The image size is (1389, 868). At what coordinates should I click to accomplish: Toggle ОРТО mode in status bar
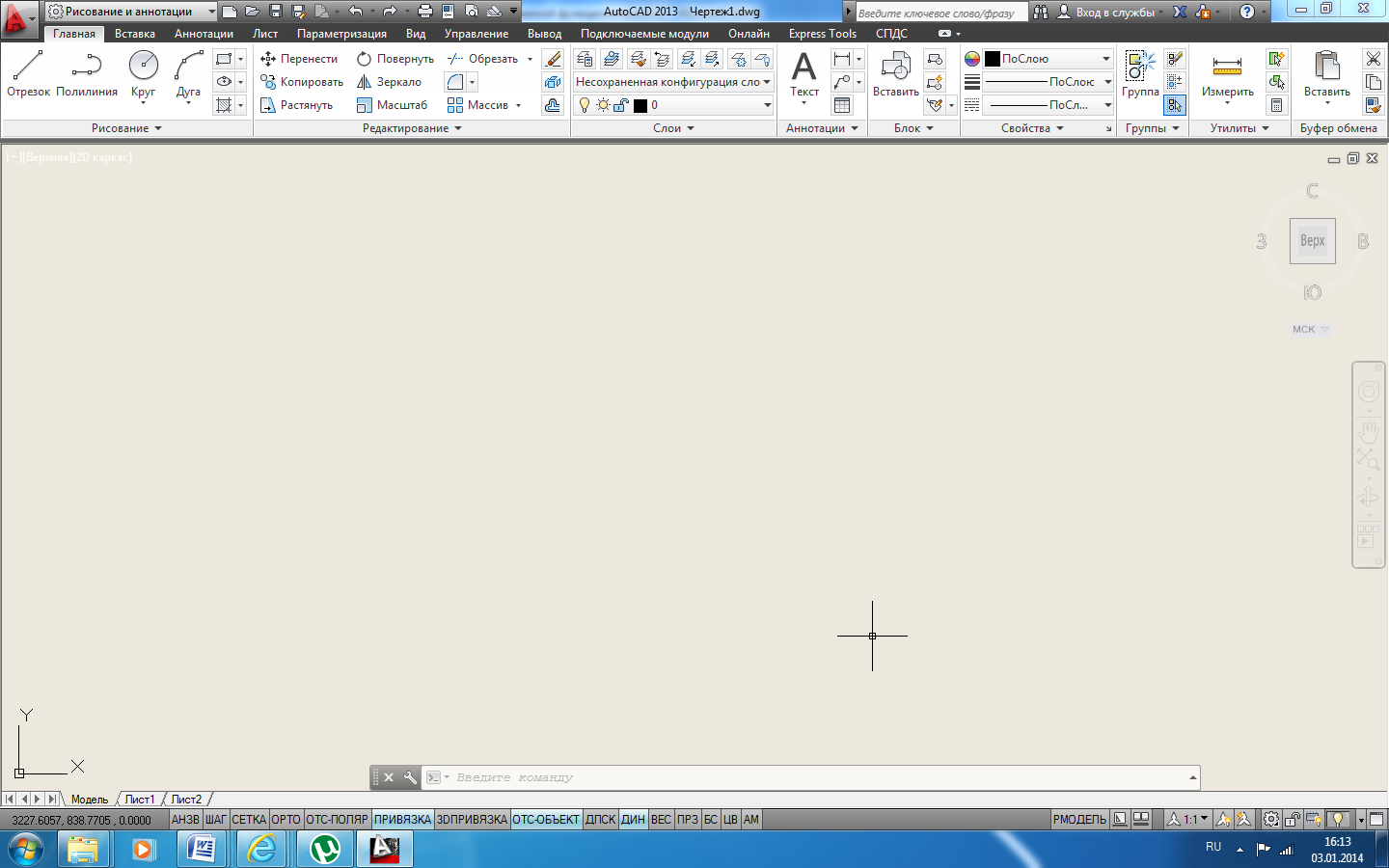point(286,820)
